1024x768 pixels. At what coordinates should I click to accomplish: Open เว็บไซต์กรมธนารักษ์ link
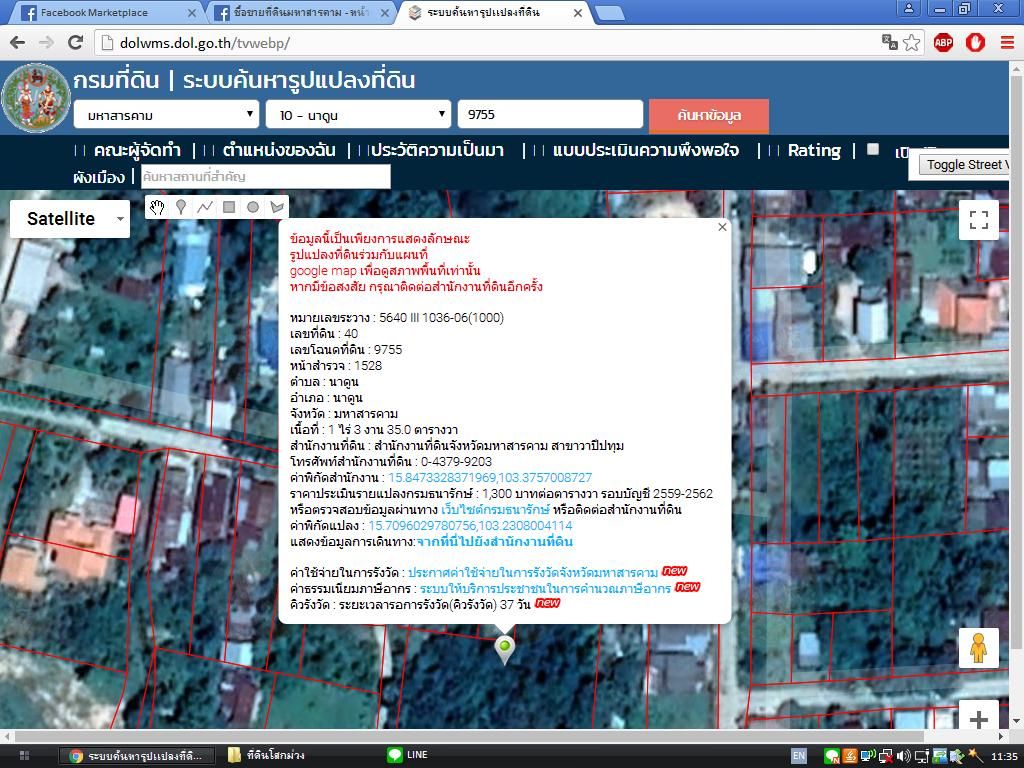[495, 509]
